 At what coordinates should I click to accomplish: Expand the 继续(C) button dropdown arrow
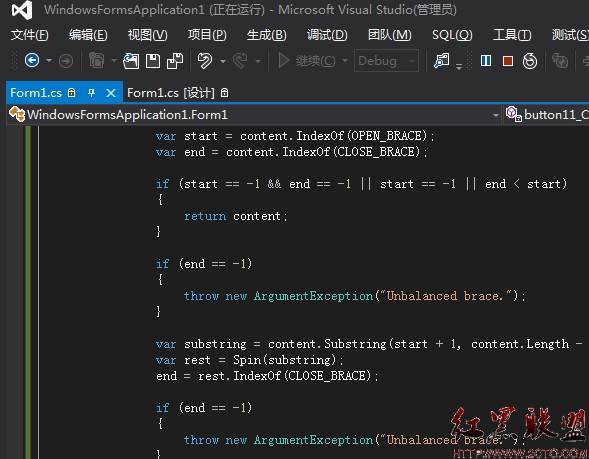[x=344, y=60]
